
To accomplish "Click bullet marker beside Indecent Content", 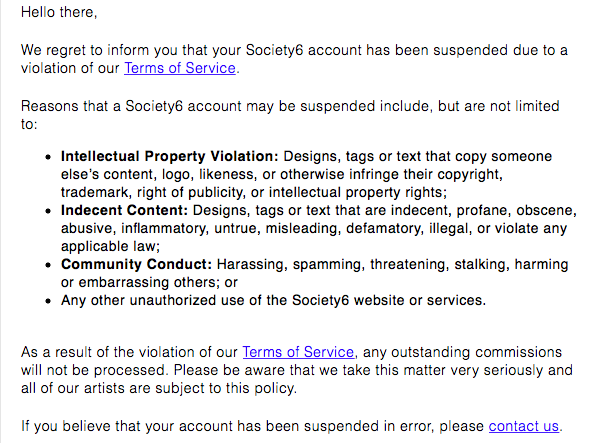I will (48, 211).
